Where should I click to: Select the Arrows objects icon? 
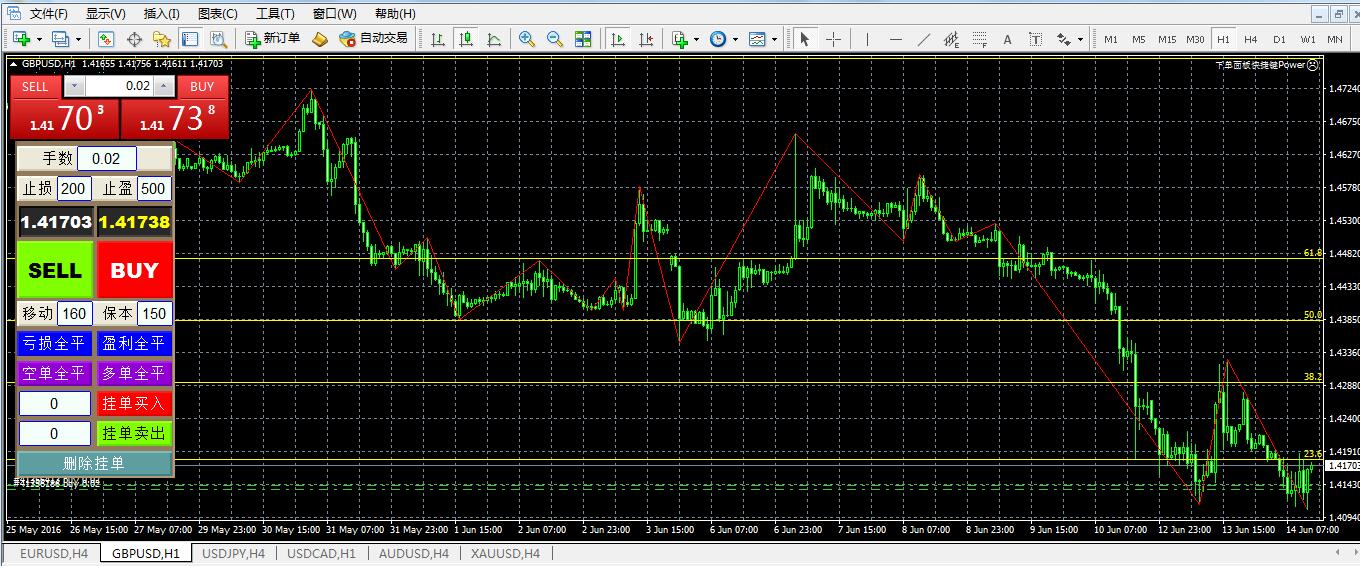(1064, 39)
